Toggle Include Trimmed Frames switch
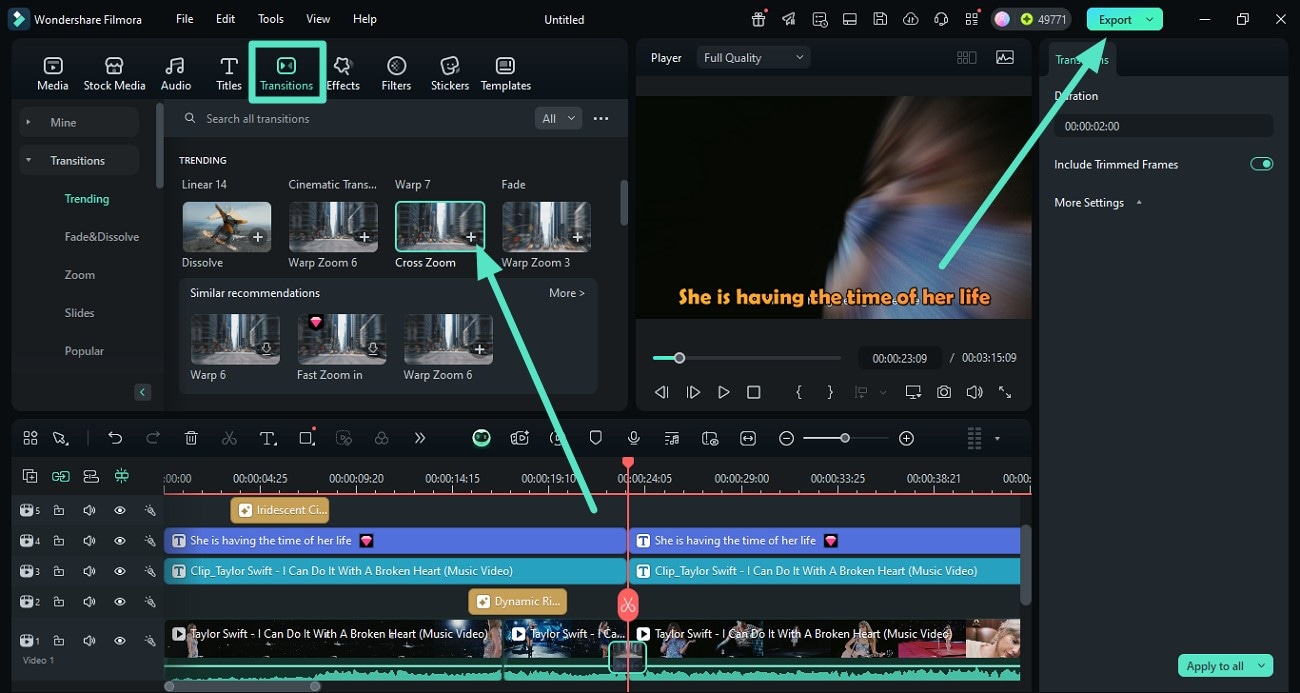 (1261, 164)
